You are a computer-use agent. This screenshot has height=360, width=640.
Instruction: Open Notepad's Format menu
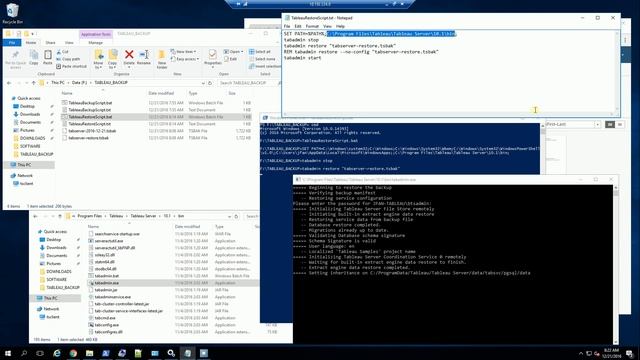(x=312, y=26)
